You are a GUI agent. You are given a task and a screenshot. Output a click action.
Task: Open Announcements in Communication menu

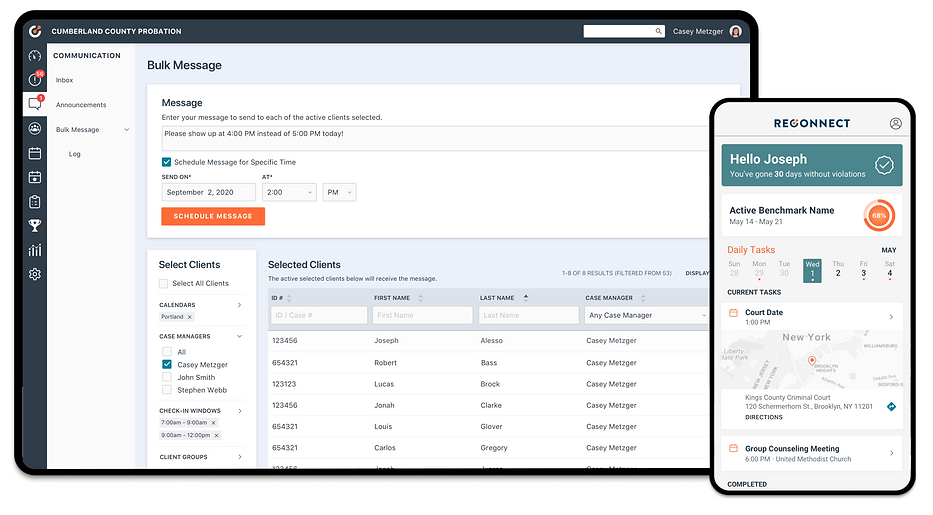pos(81,105)
